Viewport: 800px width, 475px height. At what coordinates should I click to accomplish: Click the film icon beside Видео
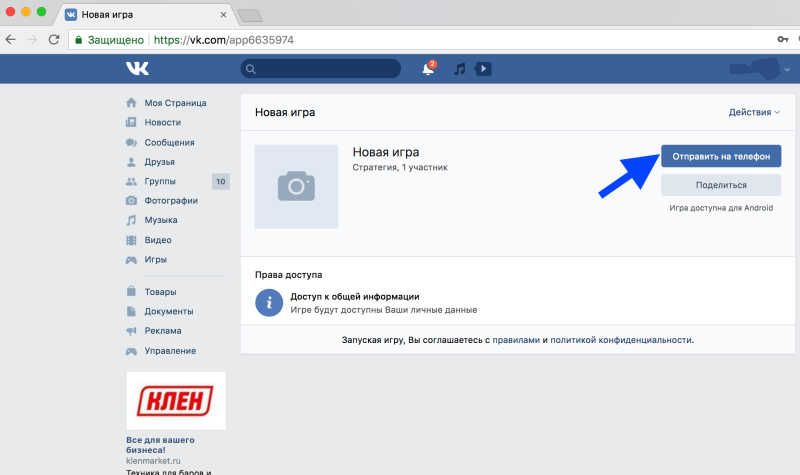(131, 240)
